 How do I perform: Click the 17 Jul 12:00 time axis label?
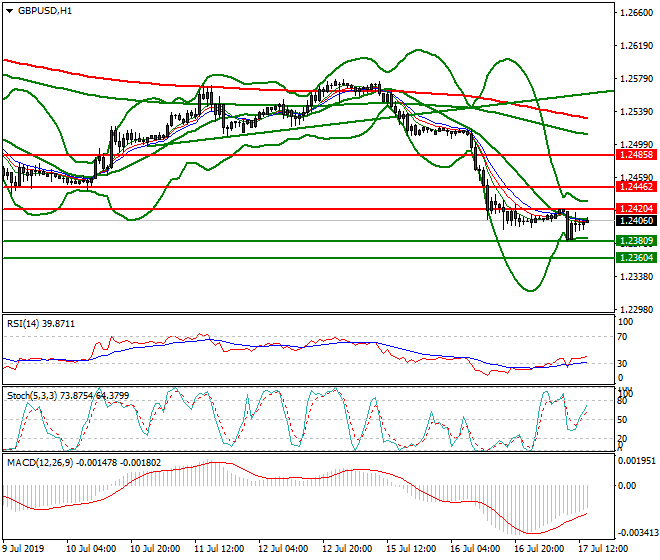pos(603,549)
